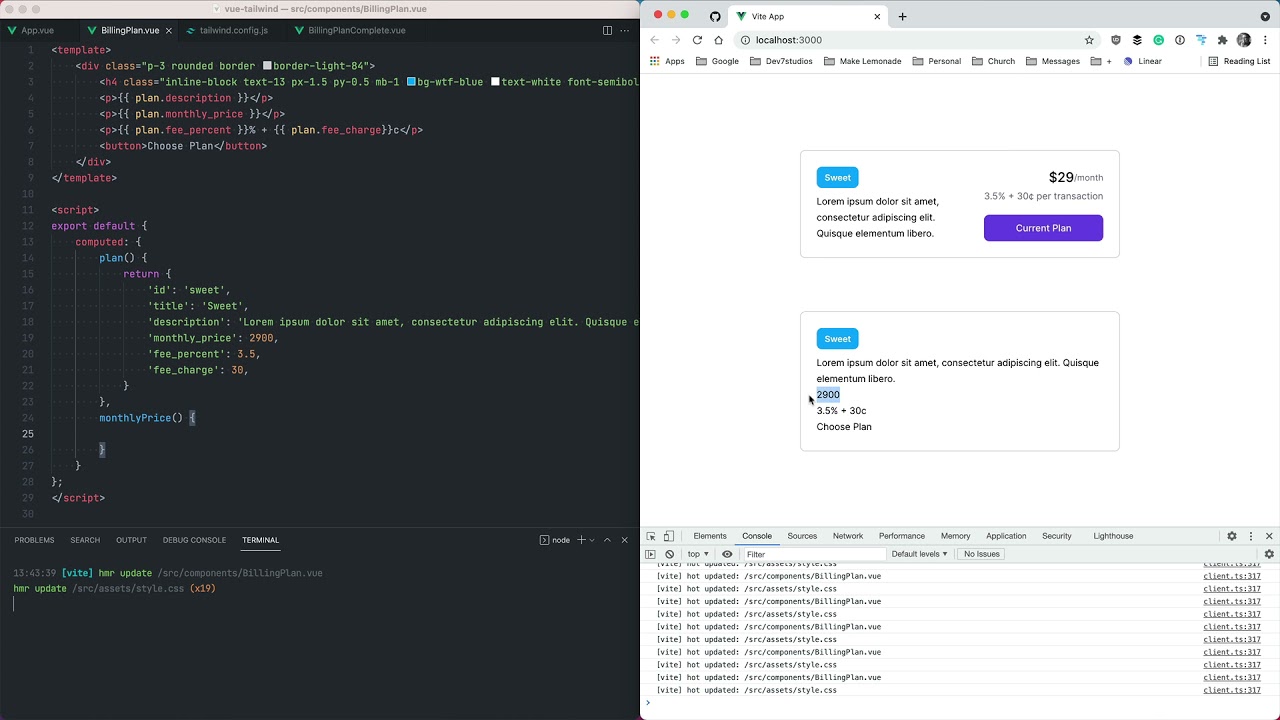Open the top JavaScript context dropdown
The height and width of the screenshot is (720, 1280).
point(698,554)
